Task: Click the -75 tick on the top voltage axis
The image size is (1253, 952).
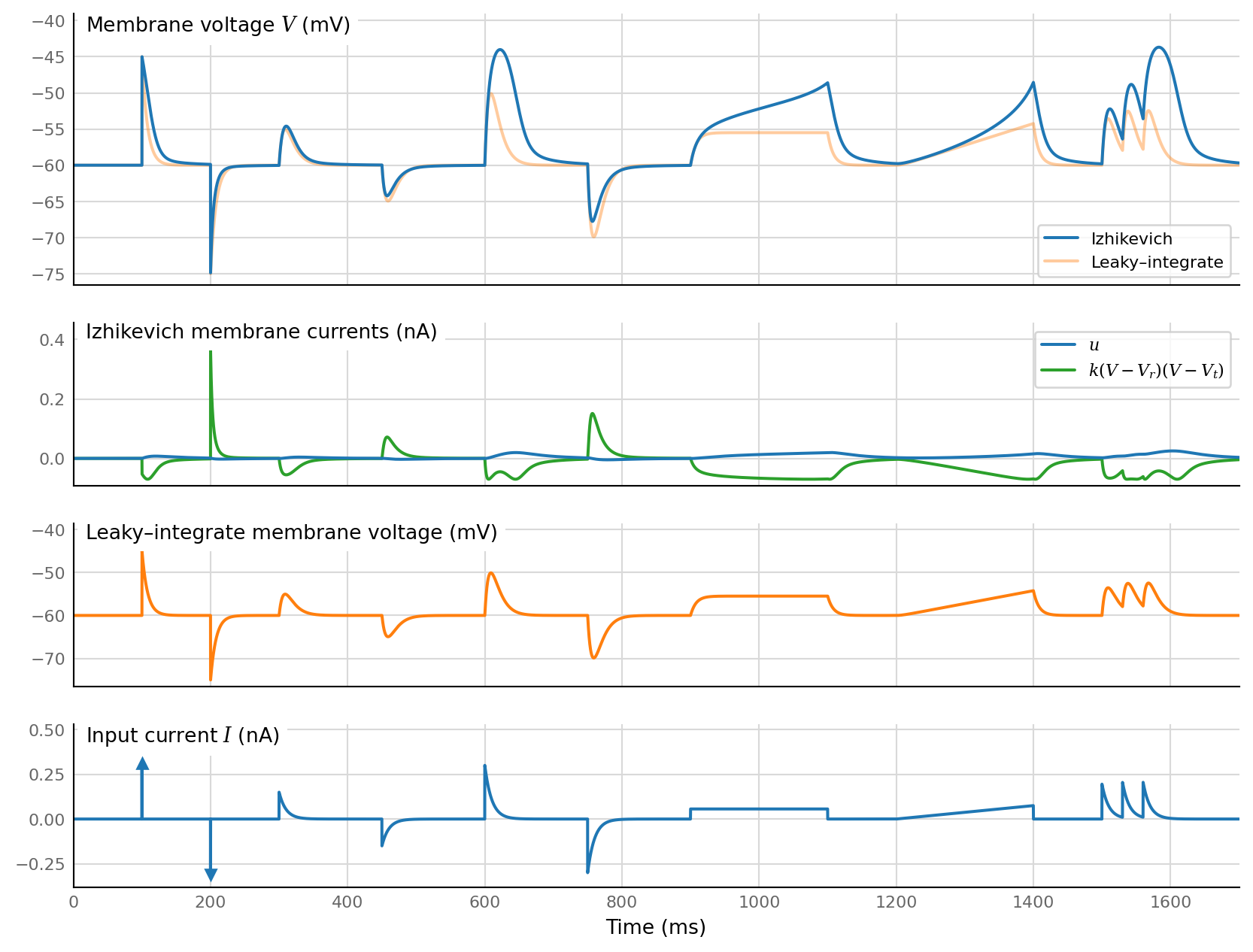Action: click(x=47, y=274)
